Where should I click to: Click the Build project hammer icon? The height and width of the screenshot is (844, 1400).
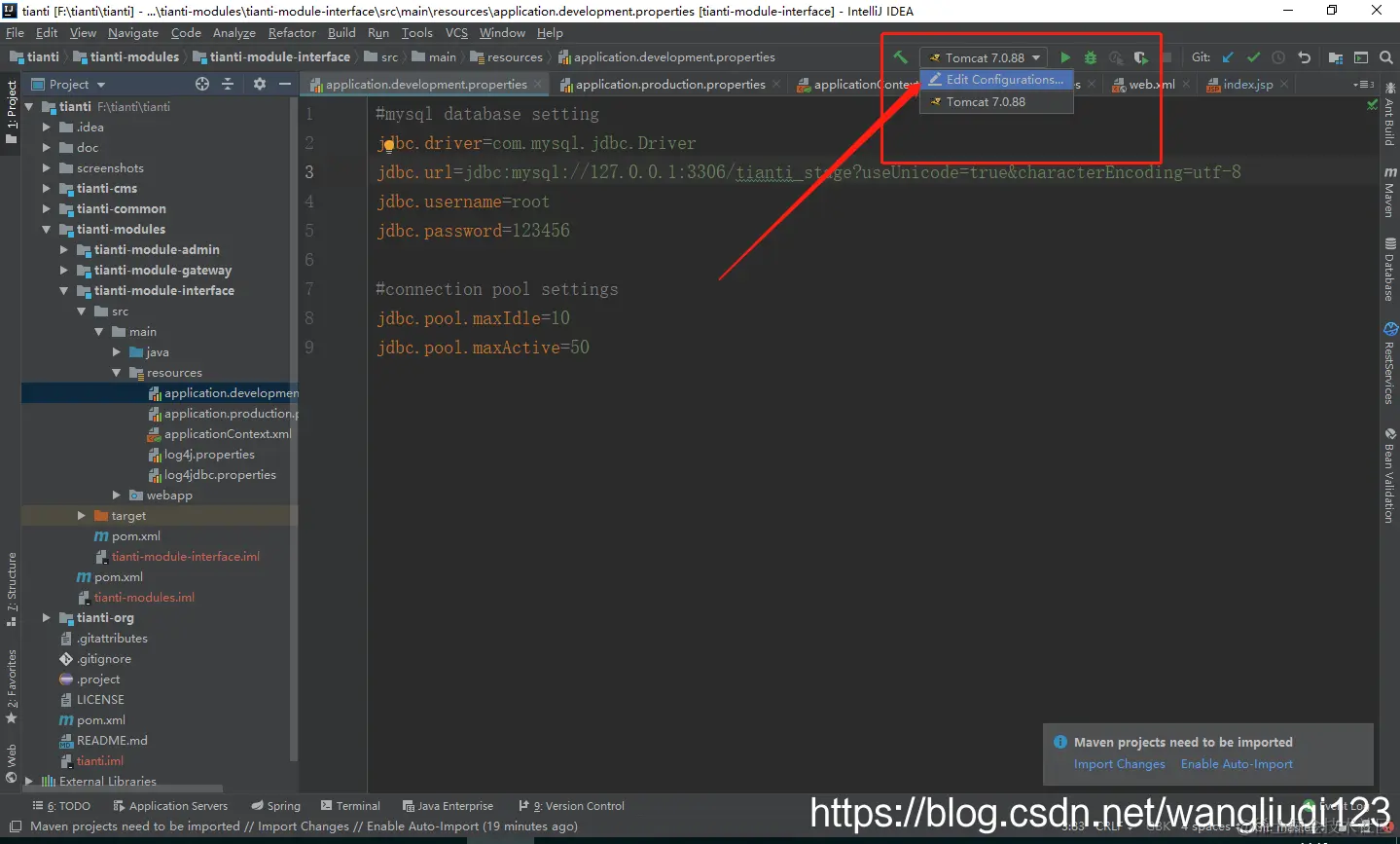coord(900,57)
